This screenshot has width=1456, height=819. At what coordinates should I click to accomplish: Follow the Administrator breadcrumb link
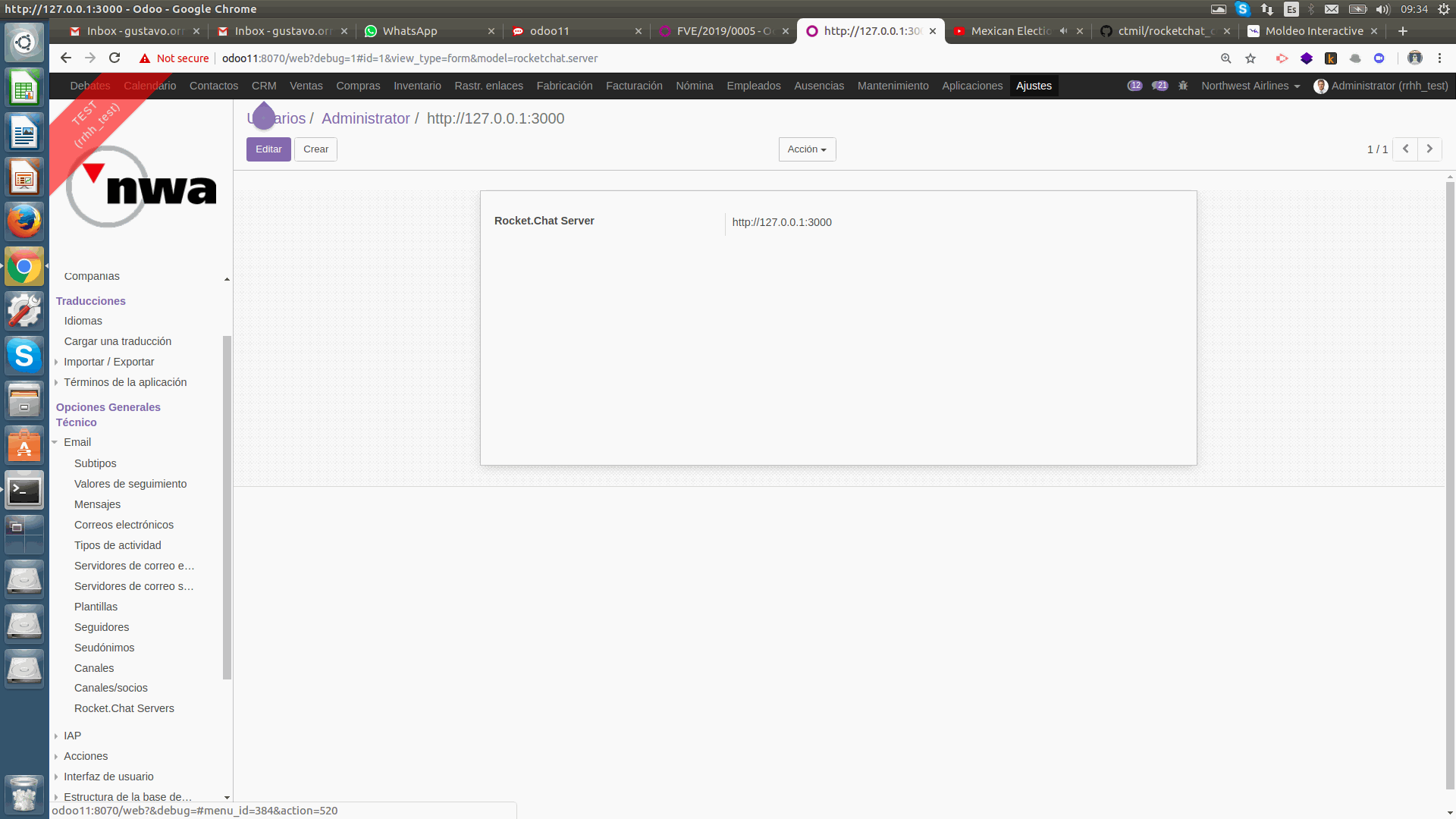point(366,118)
